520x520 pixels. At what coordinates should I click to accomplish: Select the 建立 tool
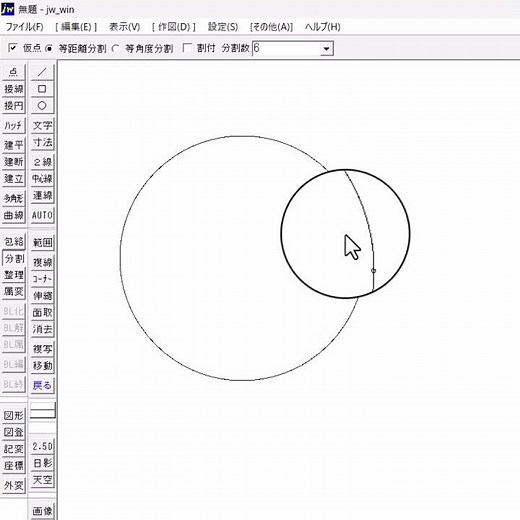13,178
